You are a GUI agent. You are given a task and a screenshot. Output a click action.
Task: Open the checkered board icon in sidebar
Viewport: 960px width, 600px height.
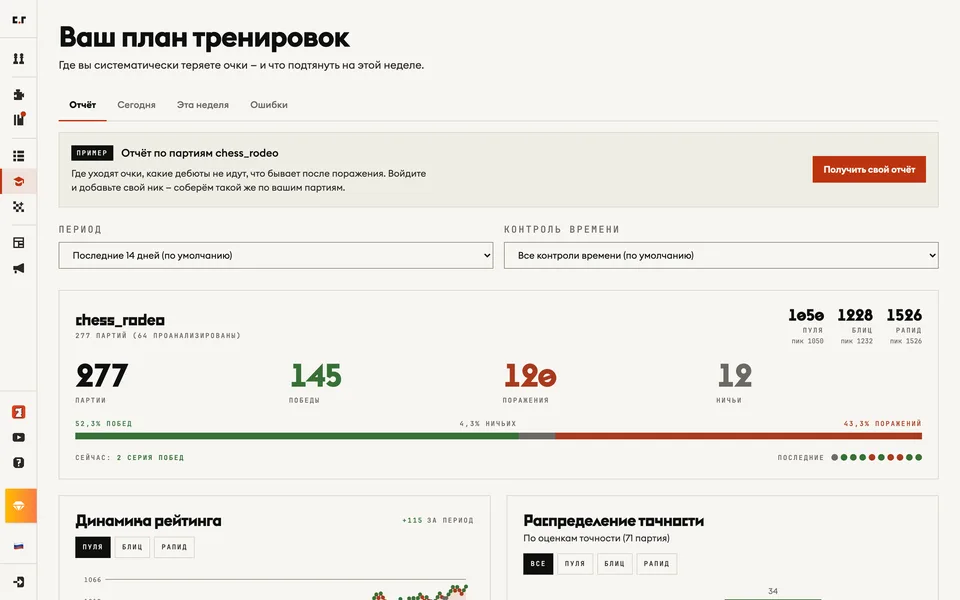pos(19,207)
